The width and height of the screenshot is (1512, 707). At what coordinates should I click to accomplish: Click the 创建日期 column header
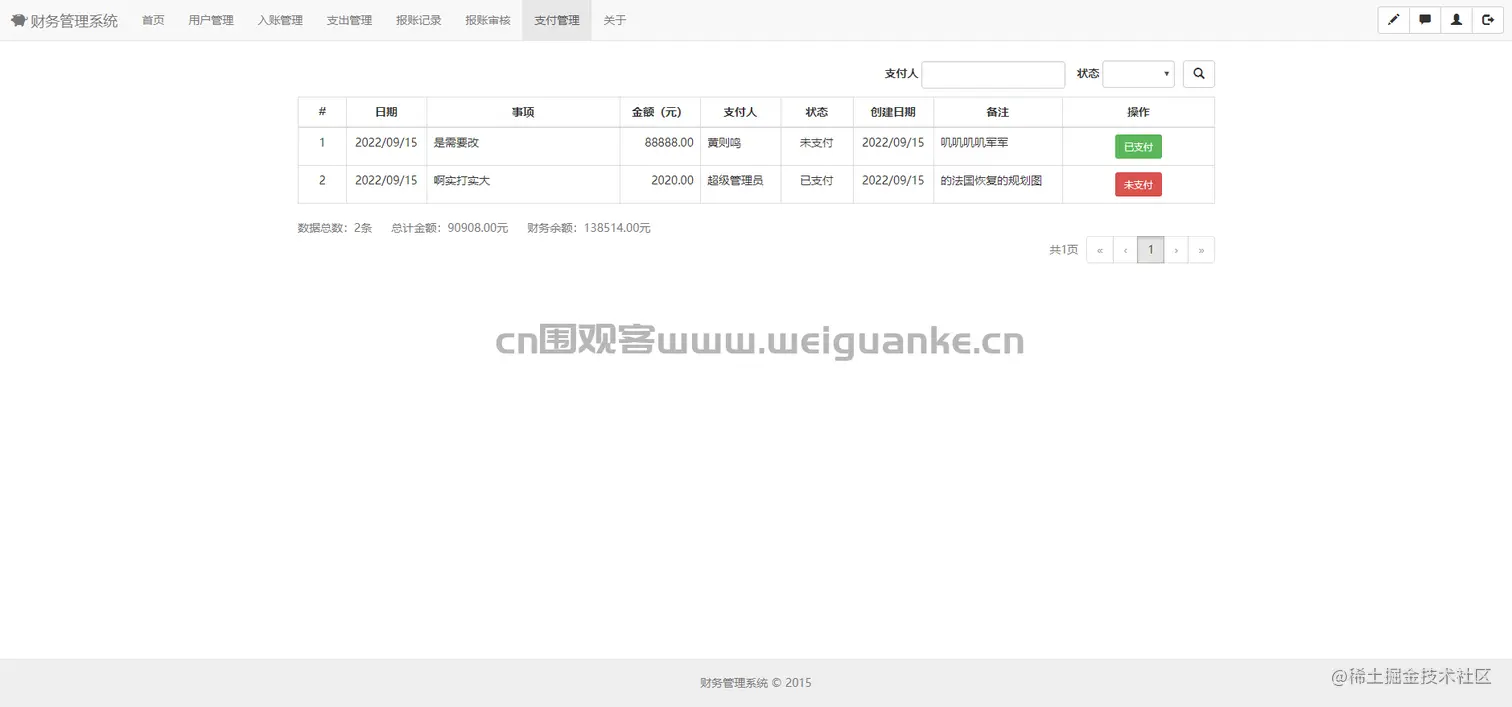pos(893,112)
